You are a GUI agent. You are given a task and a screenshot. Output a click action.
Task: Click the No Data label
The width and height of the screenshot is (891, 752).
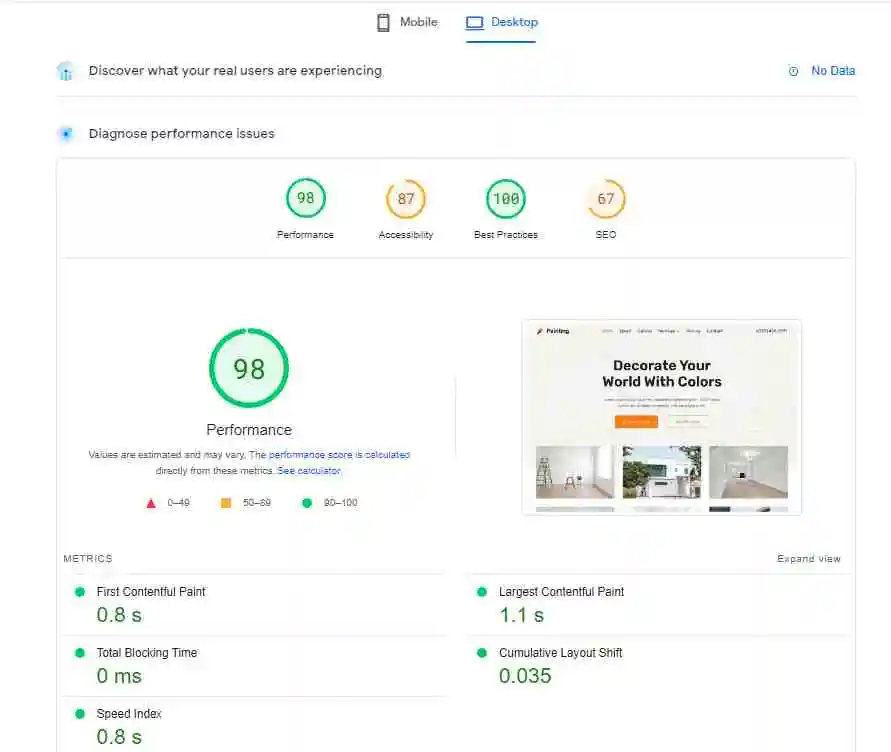click(x=832, y=71)
